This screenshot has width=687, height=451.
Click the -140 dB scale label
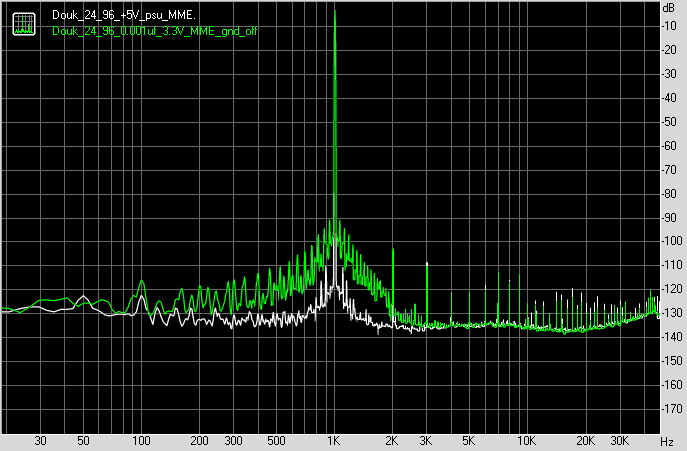(672, 337)
